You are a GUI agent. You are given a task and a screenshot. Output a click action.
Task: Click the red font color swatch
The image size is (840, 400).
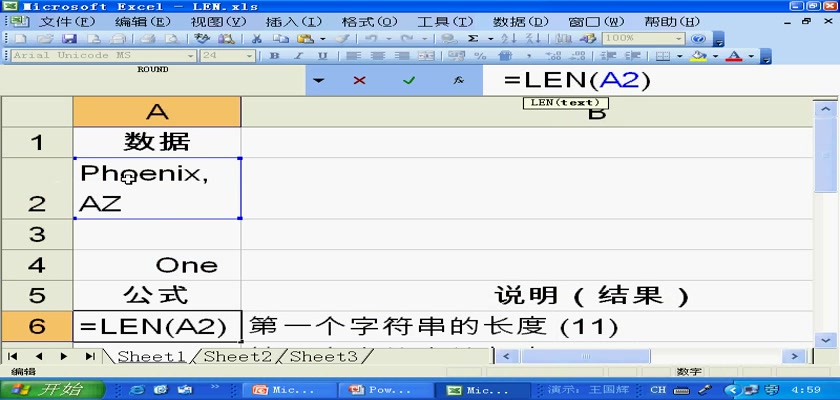click(735, 56)
